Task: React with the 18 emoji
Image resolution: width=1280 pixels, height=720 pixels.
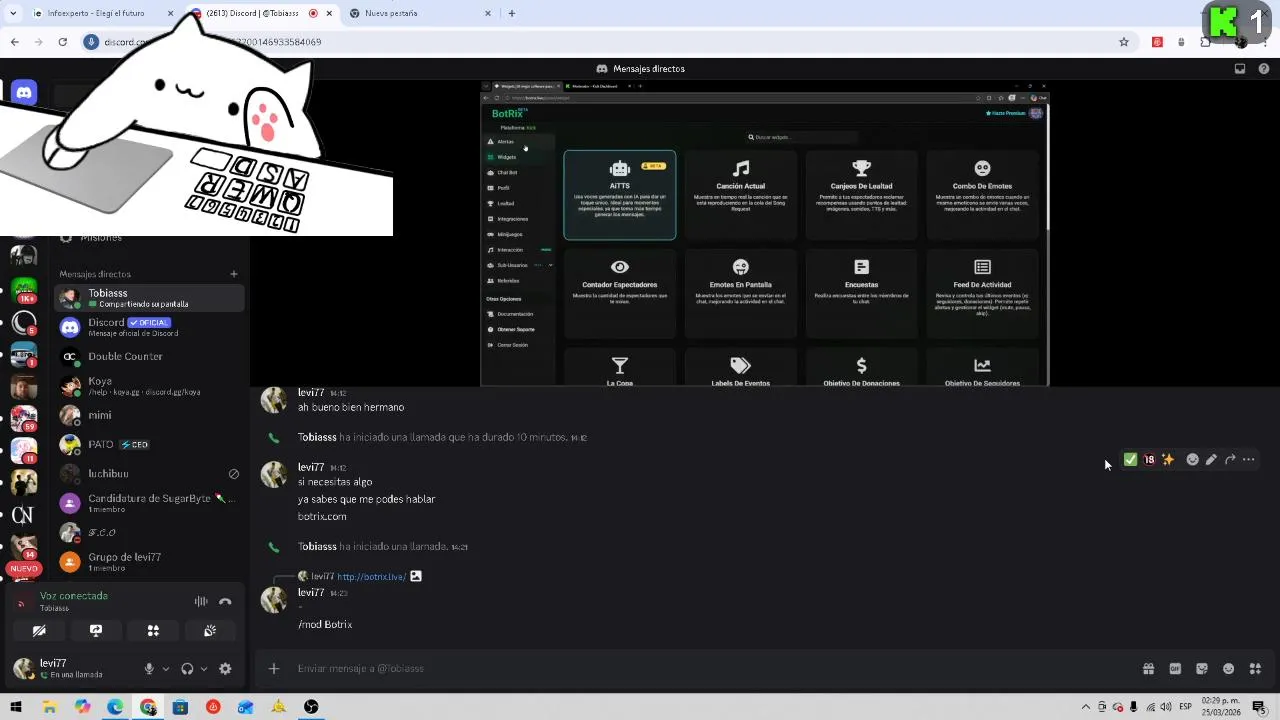Action: pyautogui.click(x=1149, y=460)
